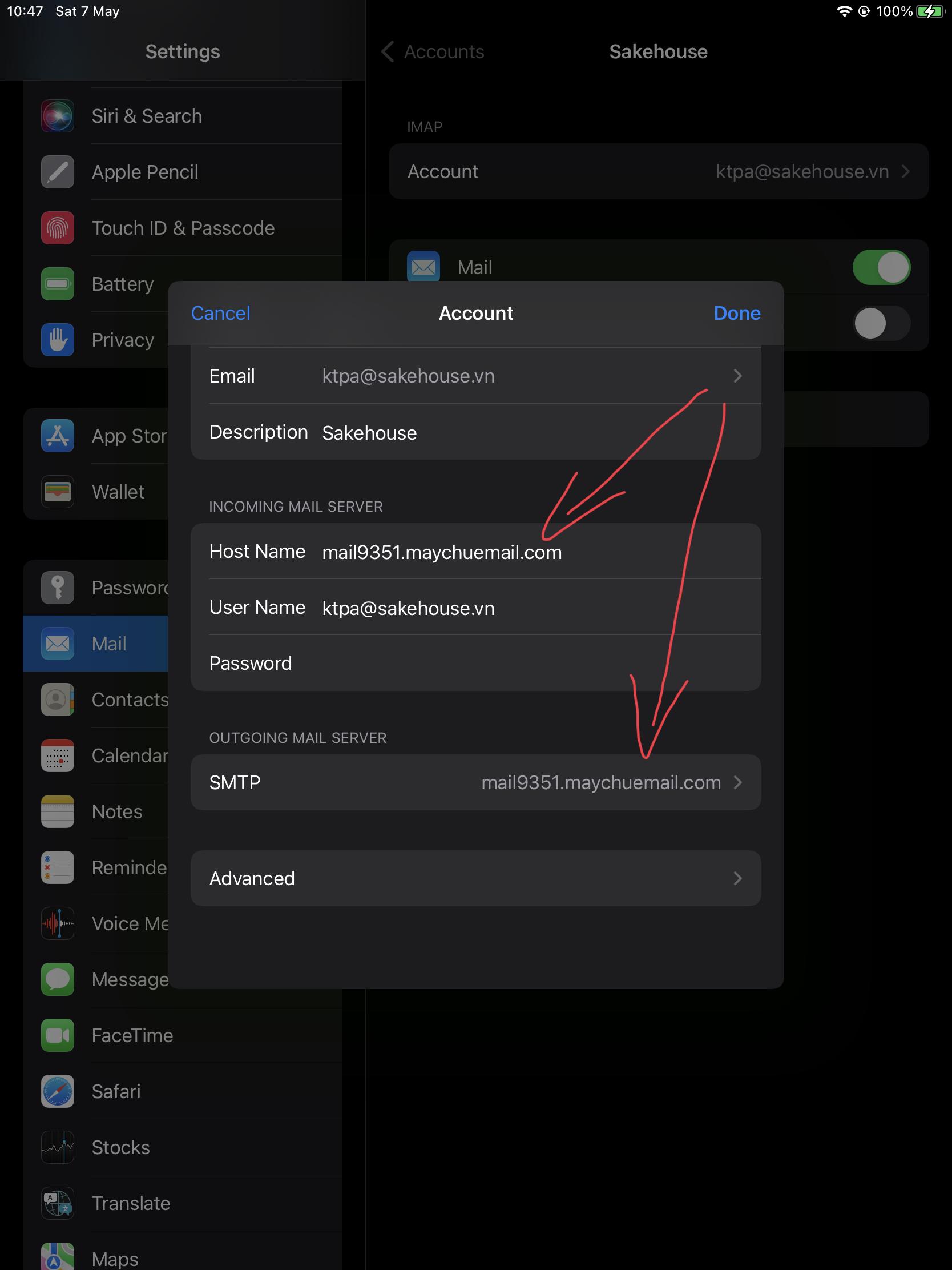This screenshot has width=952, height=1270.
Task: Open Stocks settings
Action: pos(183,1147)
